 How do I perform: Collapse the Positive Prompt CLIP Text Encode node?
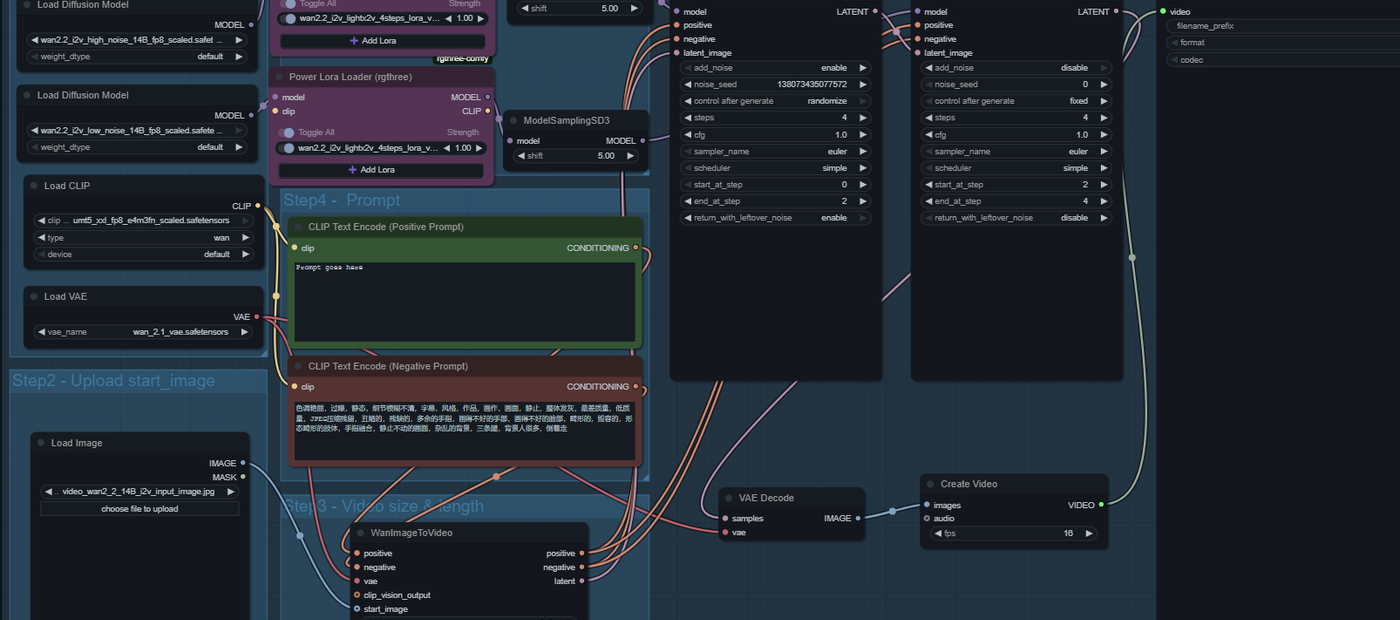pos(297,227)
